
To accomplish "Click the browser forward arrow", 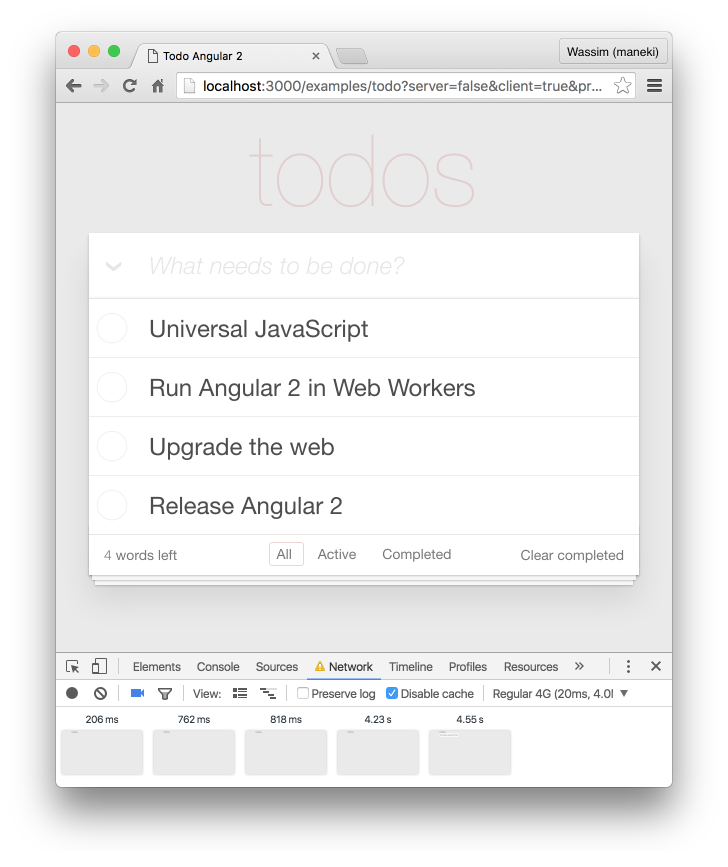I will (101, 86).
